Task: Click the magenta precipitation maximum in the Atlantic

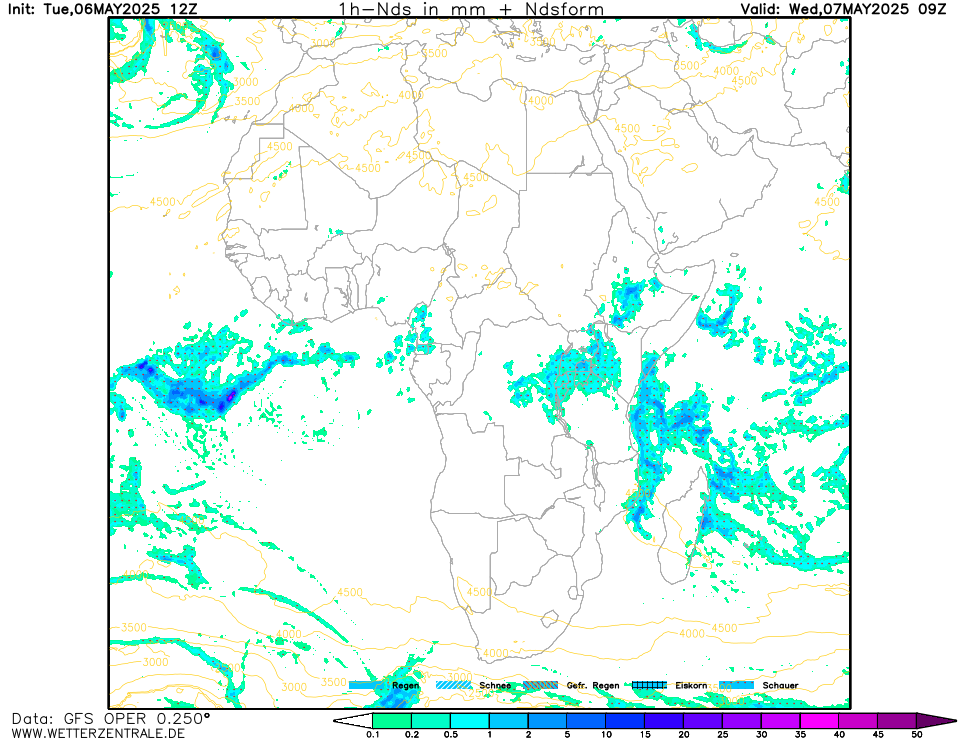Action: [x=231, y=397]
